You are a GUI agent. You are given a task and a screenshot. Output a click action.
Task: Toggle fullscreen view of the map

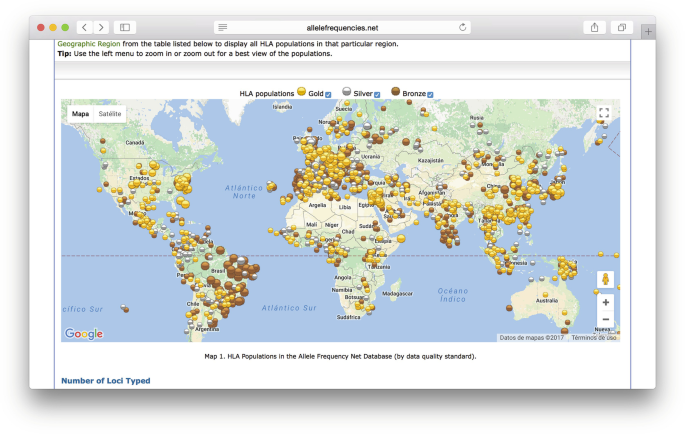click(x=604, y=114)
